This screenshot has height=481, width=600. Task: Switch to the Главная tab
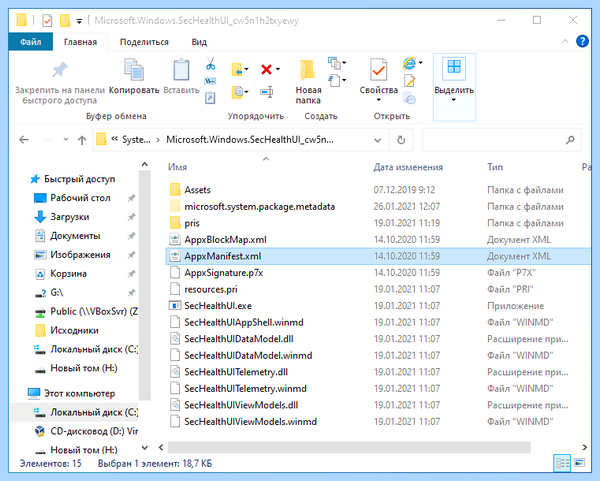pos(80,42)
